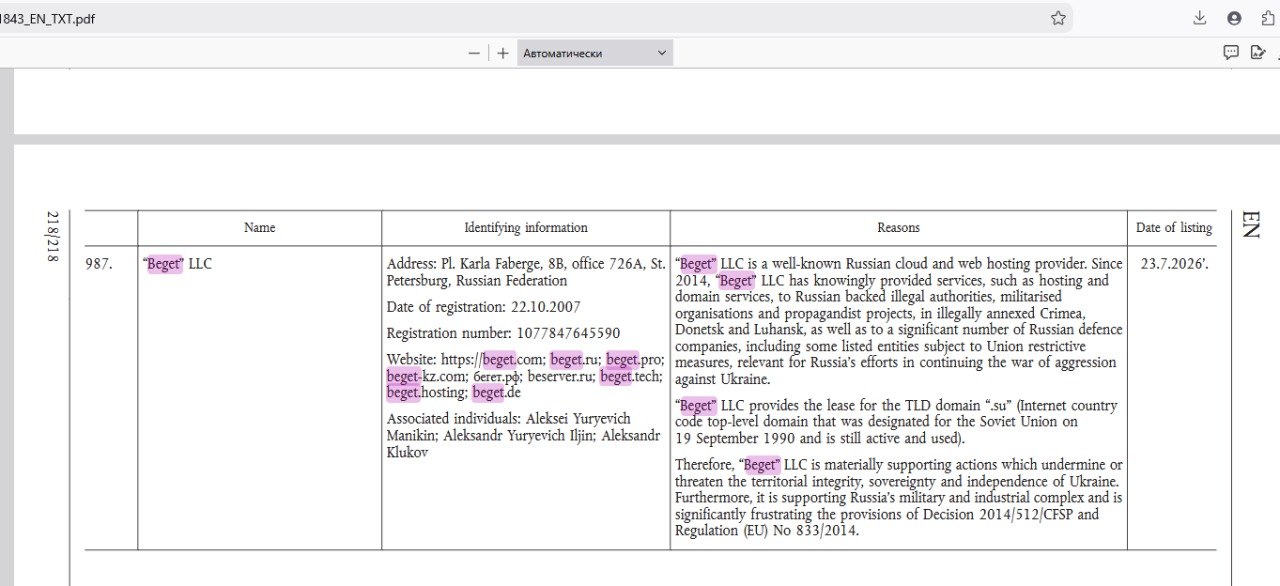Click the 'beget-kz.com' website entry
Image resolution: width=1280 pixels, height=586 pixels.
pos(427,376)
